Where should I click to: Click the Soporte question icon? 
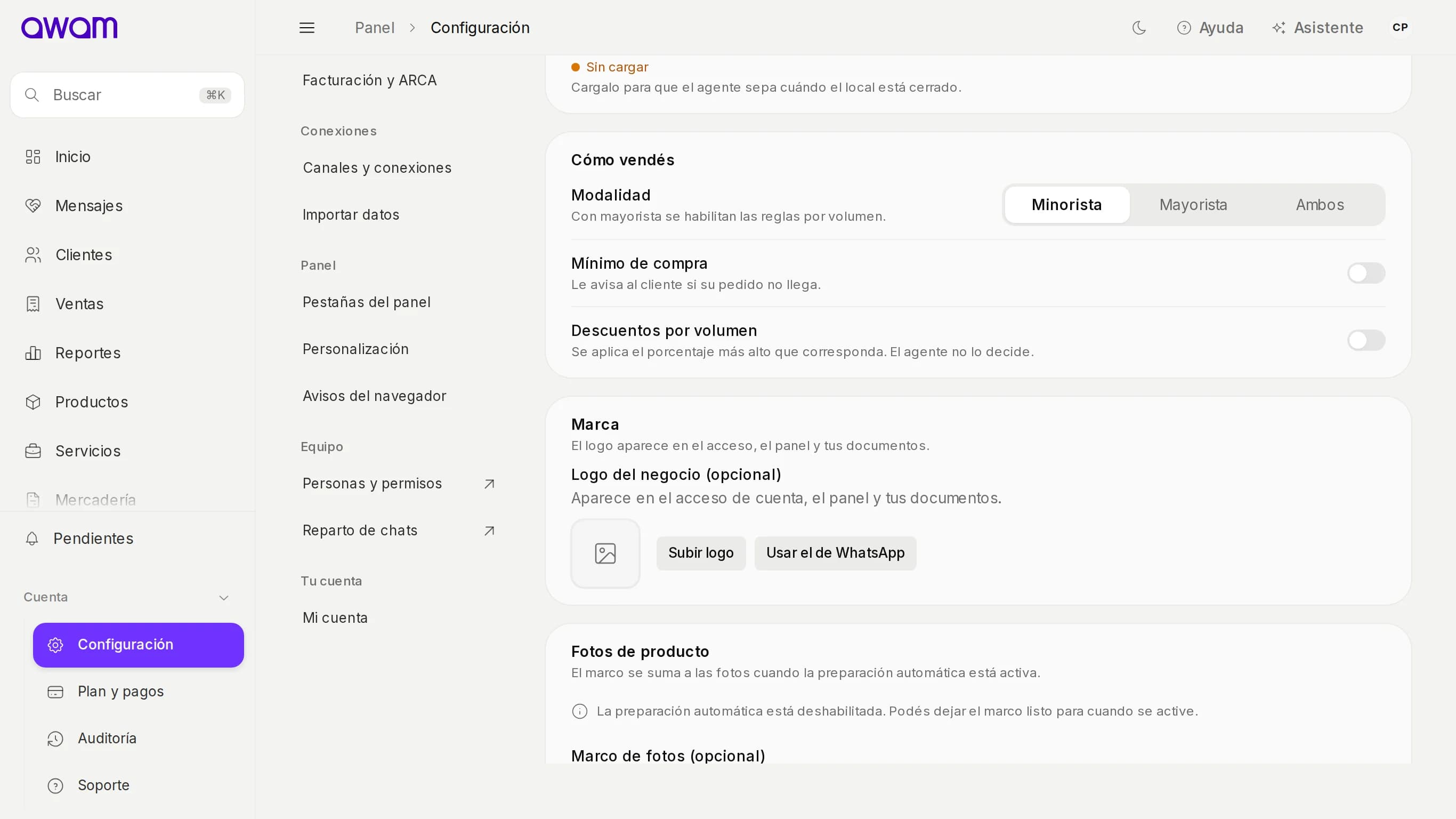pos(55,785)
